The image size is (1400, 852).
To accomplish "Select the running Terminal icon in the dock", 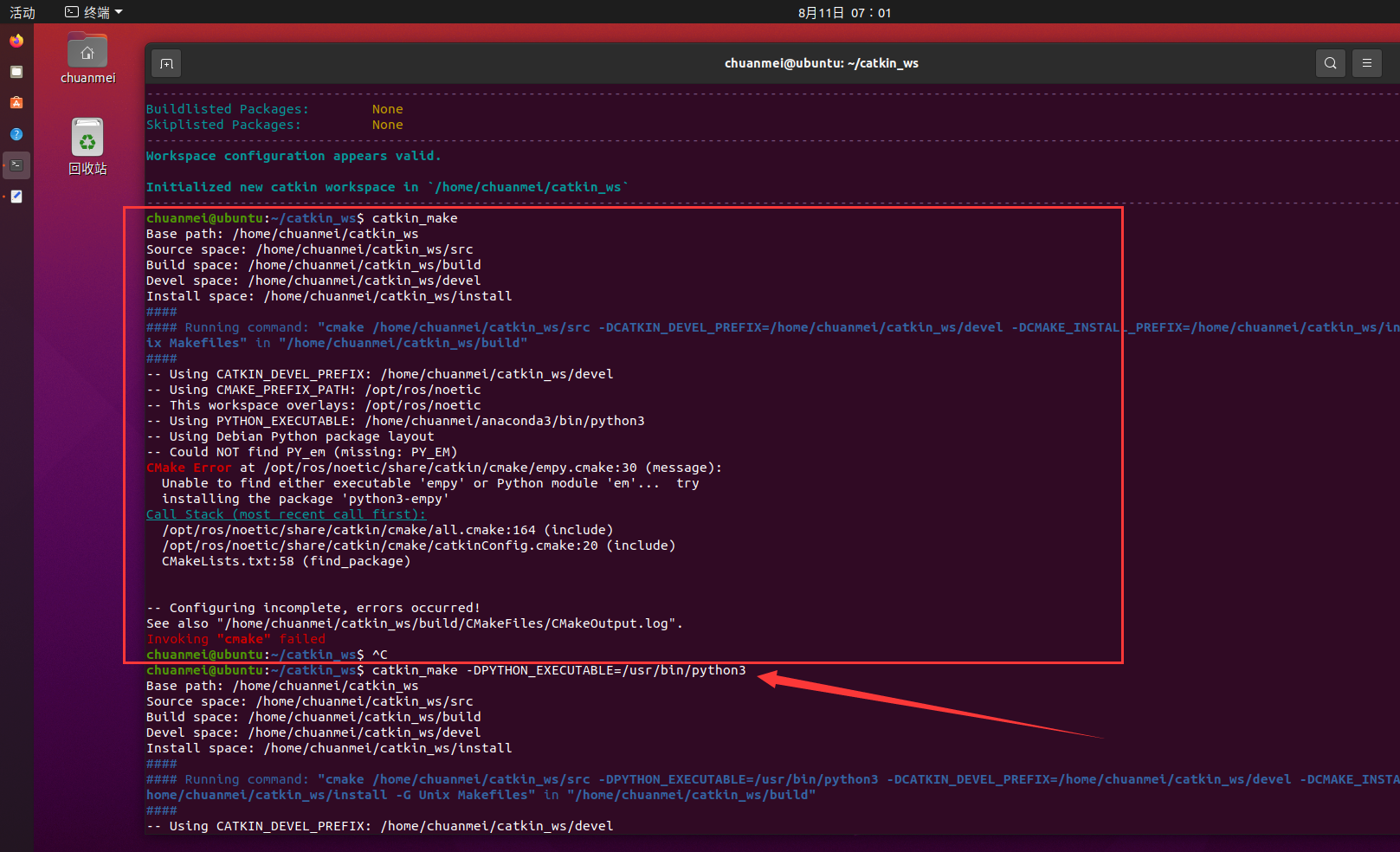I will [16, 165].
